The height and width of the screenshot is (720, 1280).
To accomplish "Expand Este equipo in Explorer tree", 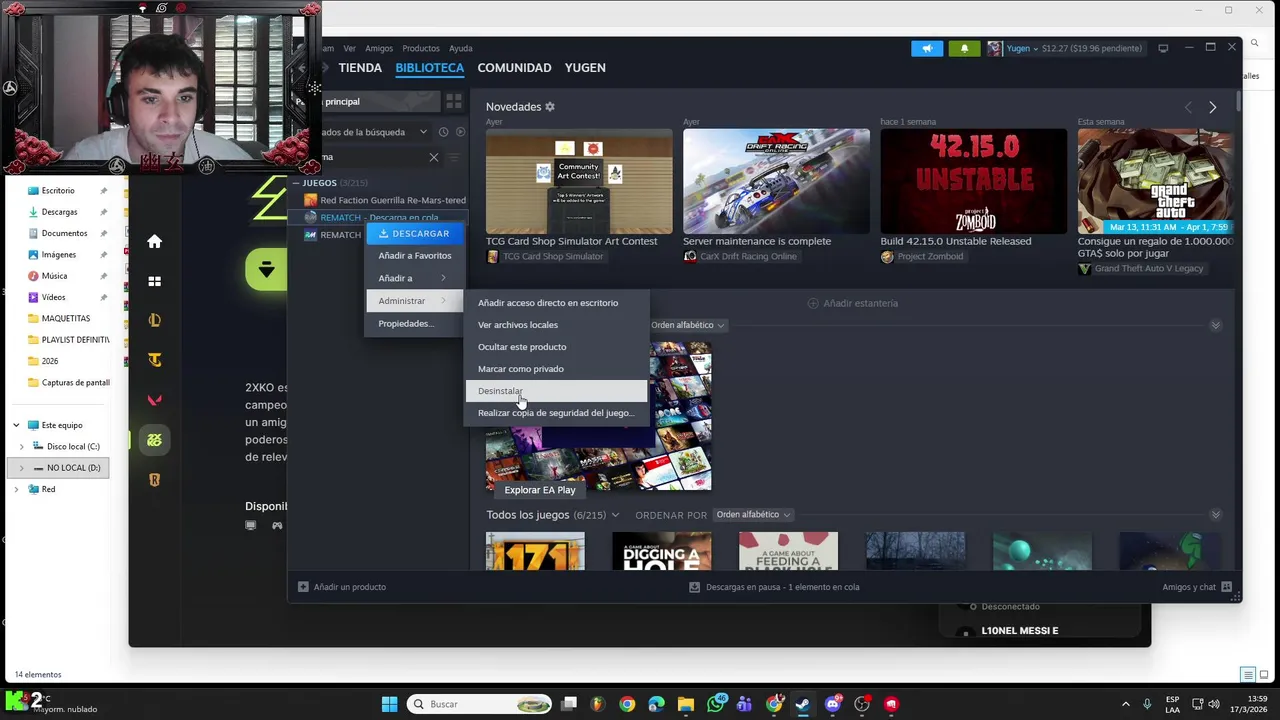I will 16,425.
